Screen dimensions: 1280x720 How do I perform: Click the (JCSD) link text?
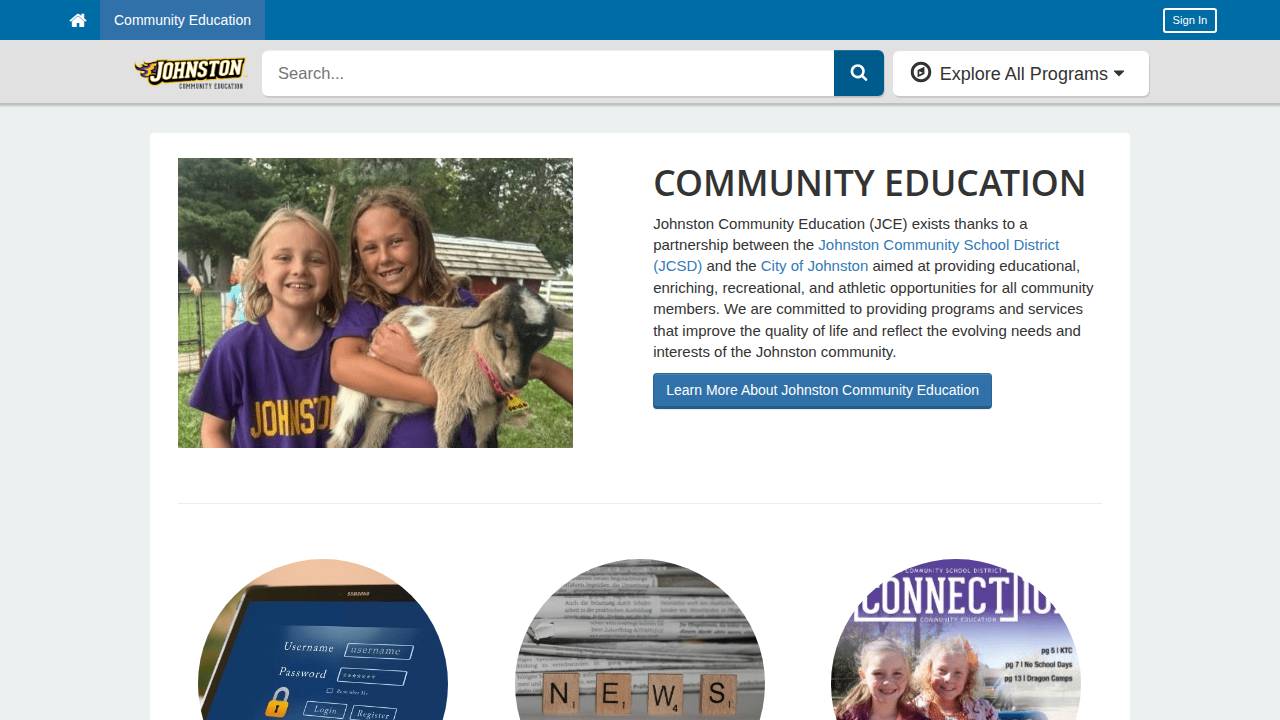tap(678, 266)
